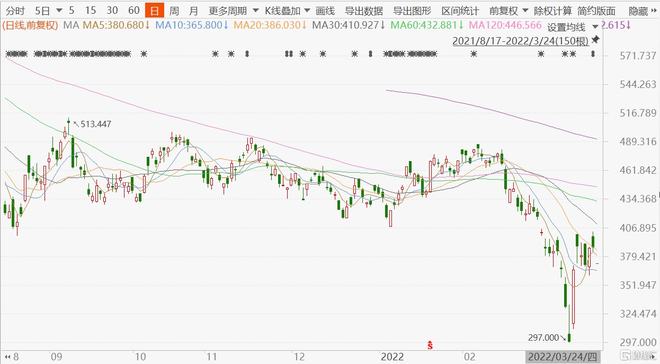This screenshot has height=364, width=660.
Task: Open 设置均线 moving average settings
Action: [x=566, y=27]
